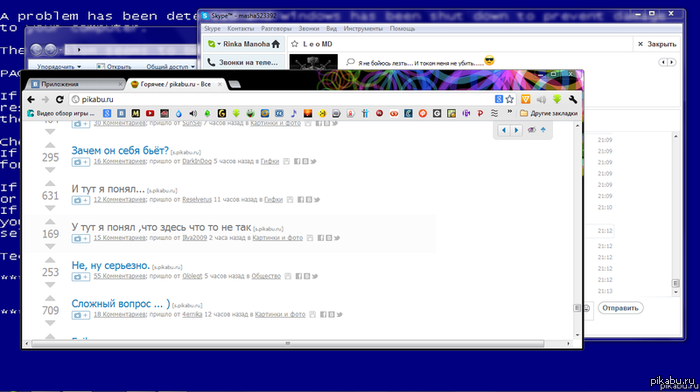Toggle the eye icon in pikabu floating panel
Screen dimensions: 700x392
(x=531, y=130)
